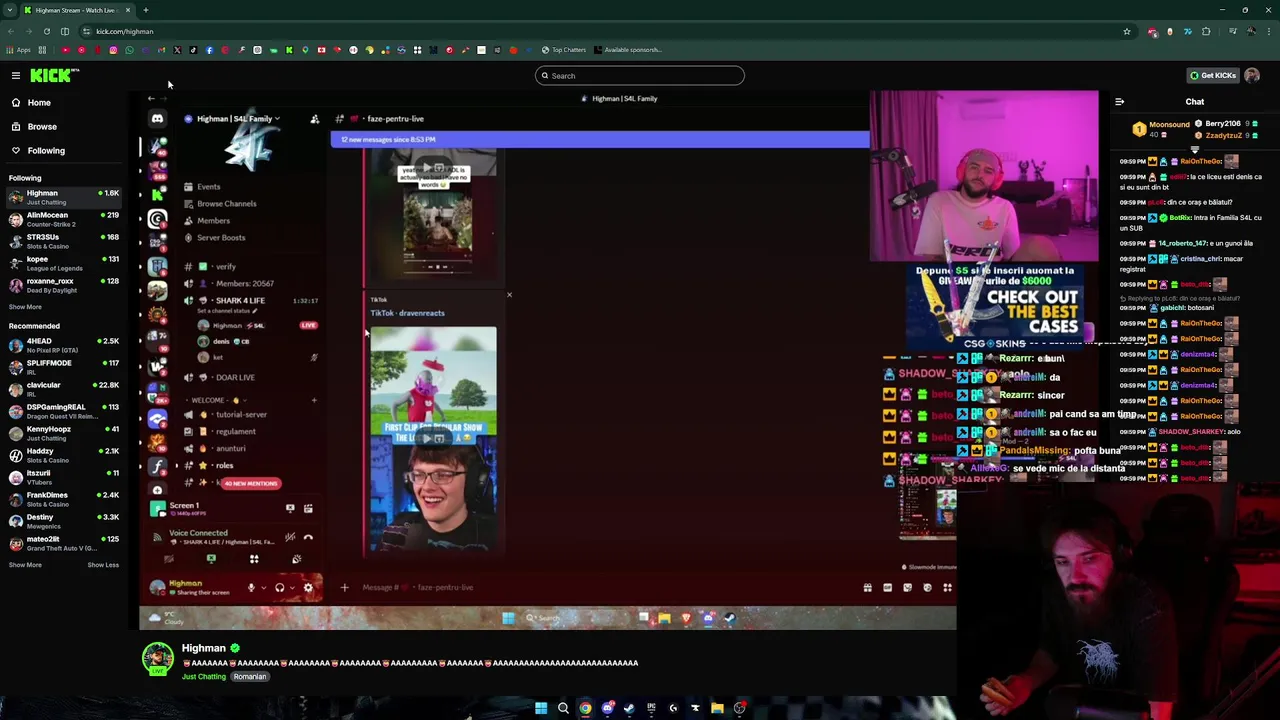This screenshot has height=720, width=1280.
Task: Open Browse in Kick sidebar
Action: click(x=42, y=126)
